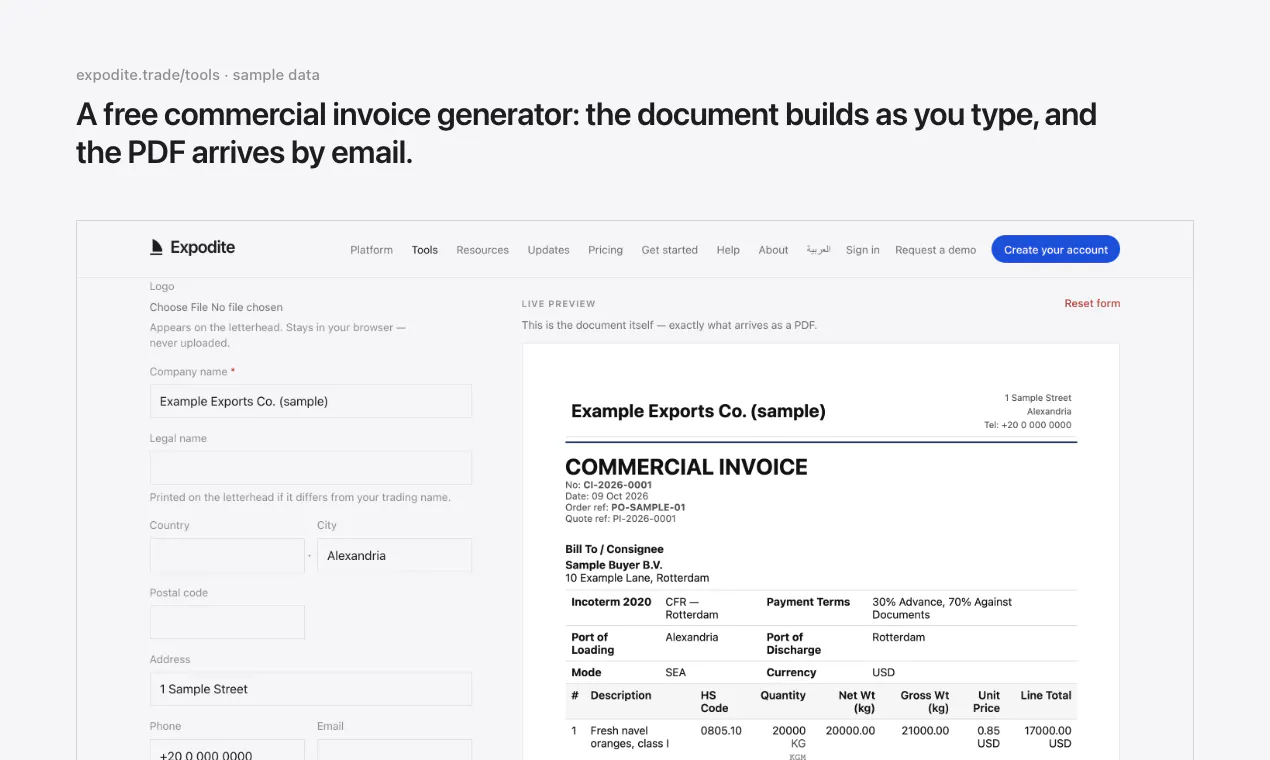Focus the Country input field

tap(227, 555)
